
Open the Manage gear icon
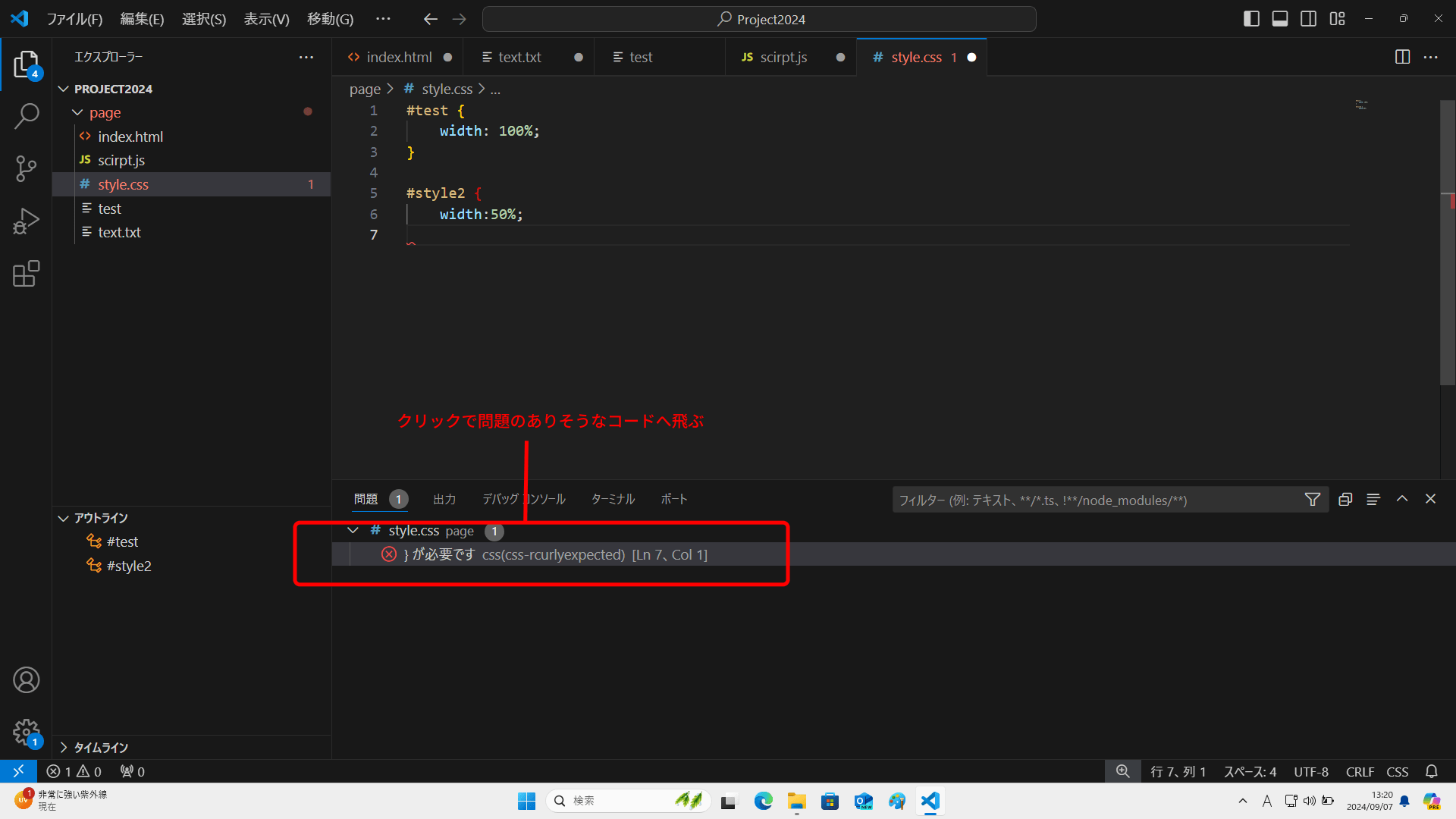[26, 733]
